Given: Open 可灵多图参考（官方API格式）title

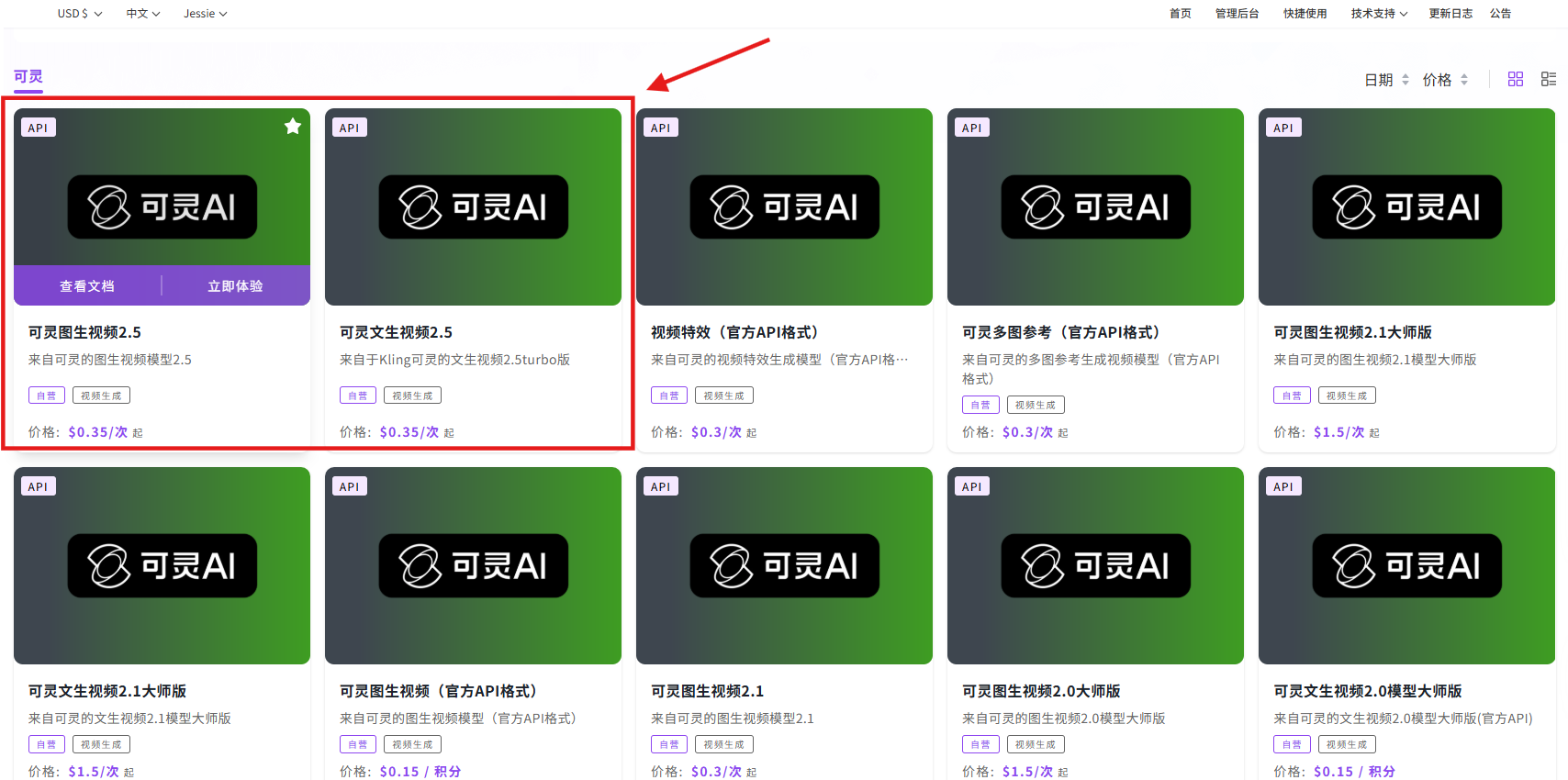Looking at the screenshot, I should [x=1061, y=332].
